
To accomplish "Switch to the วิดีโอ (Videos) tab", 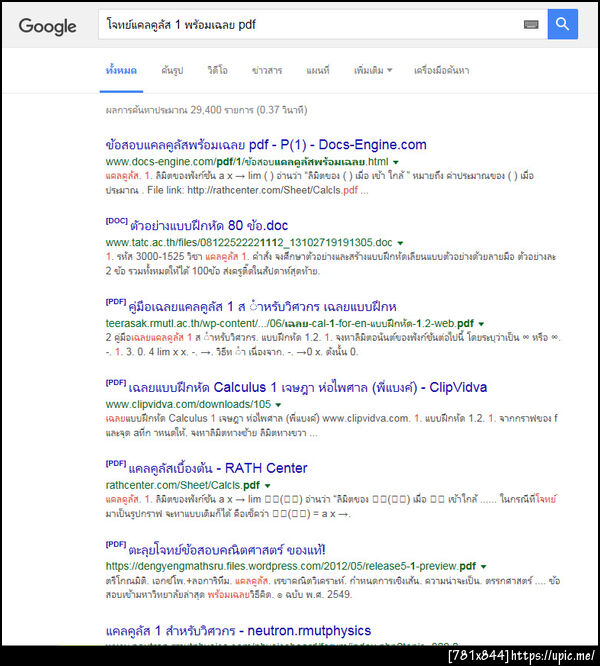I will click(x=217, y=71).
